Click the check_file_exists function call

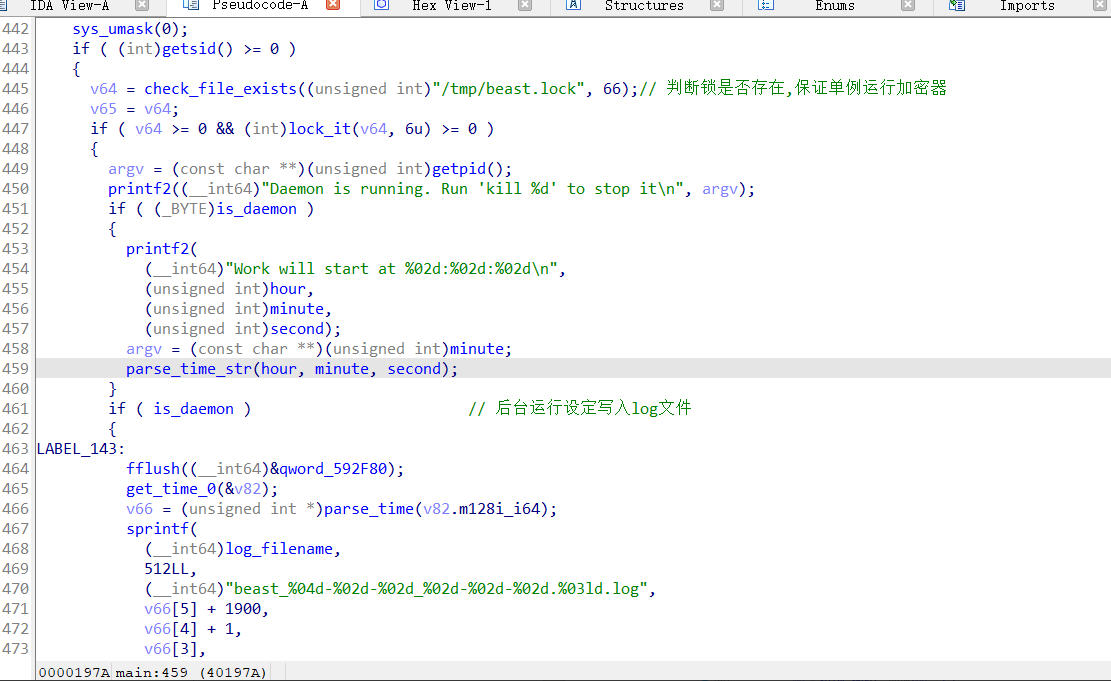point(220,89)
